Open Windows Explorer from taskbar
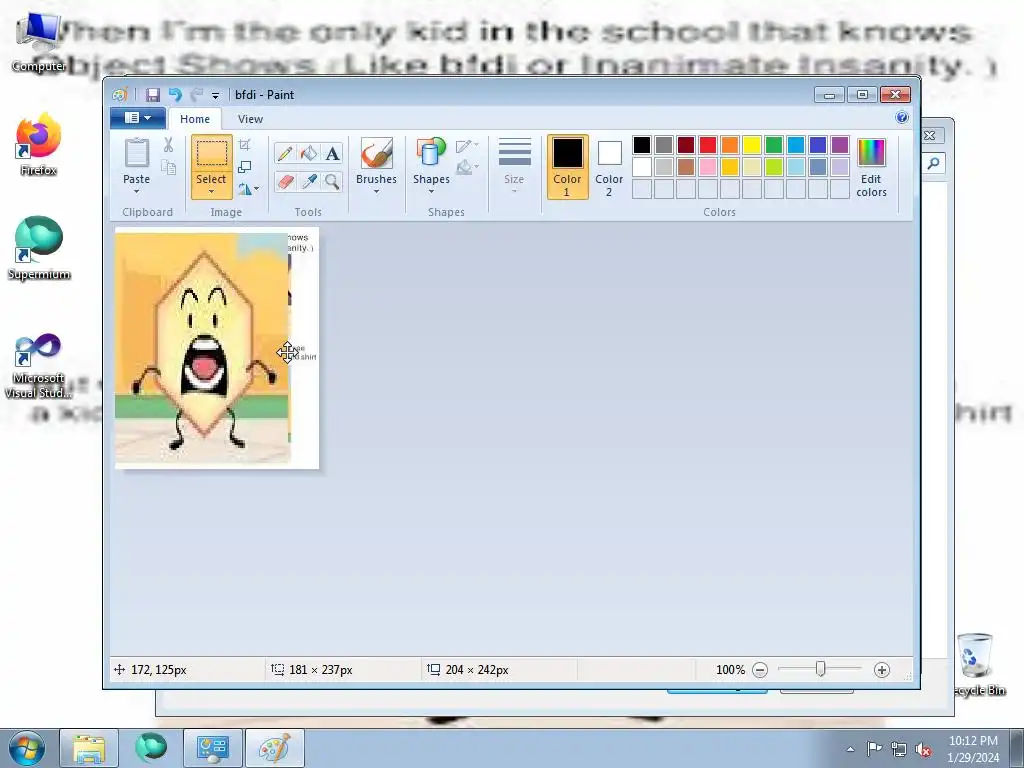 click(89, 748)
